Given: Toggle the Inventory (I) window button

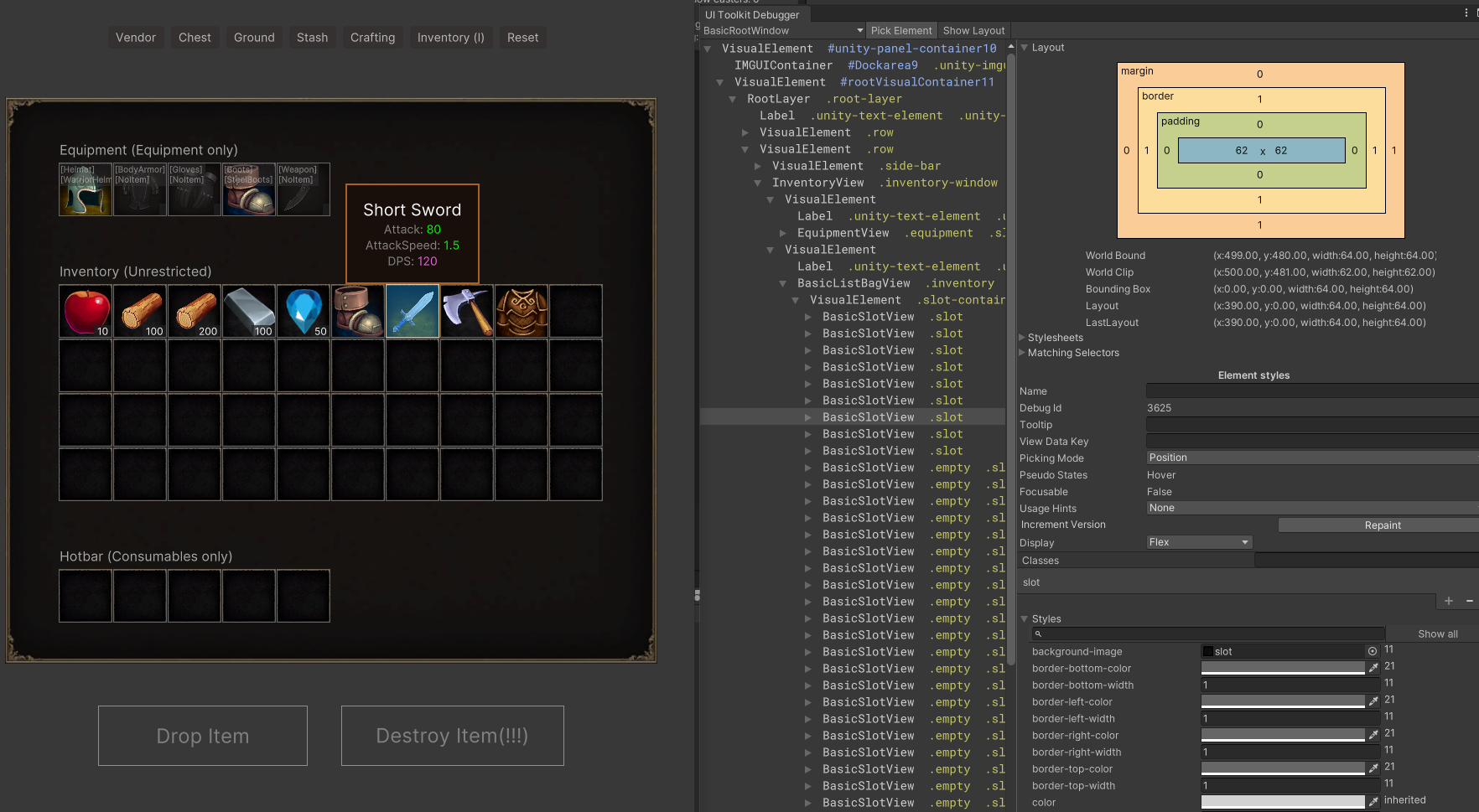Looking at the screenshot, I should click(450, 38).
